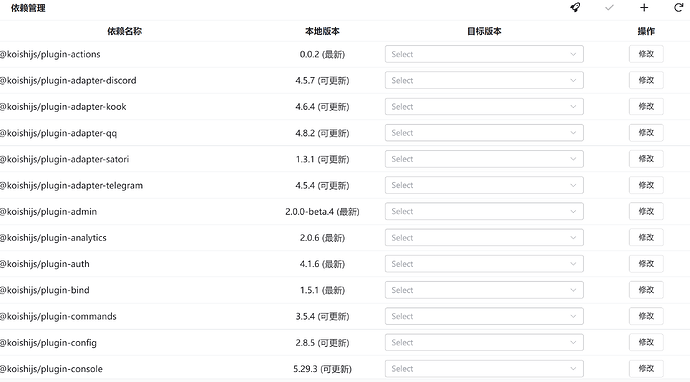The image size is (690, 382).
Task: Click 修改 button for plugin-auth
Action: pyautogui.click(x=646, y=264)
